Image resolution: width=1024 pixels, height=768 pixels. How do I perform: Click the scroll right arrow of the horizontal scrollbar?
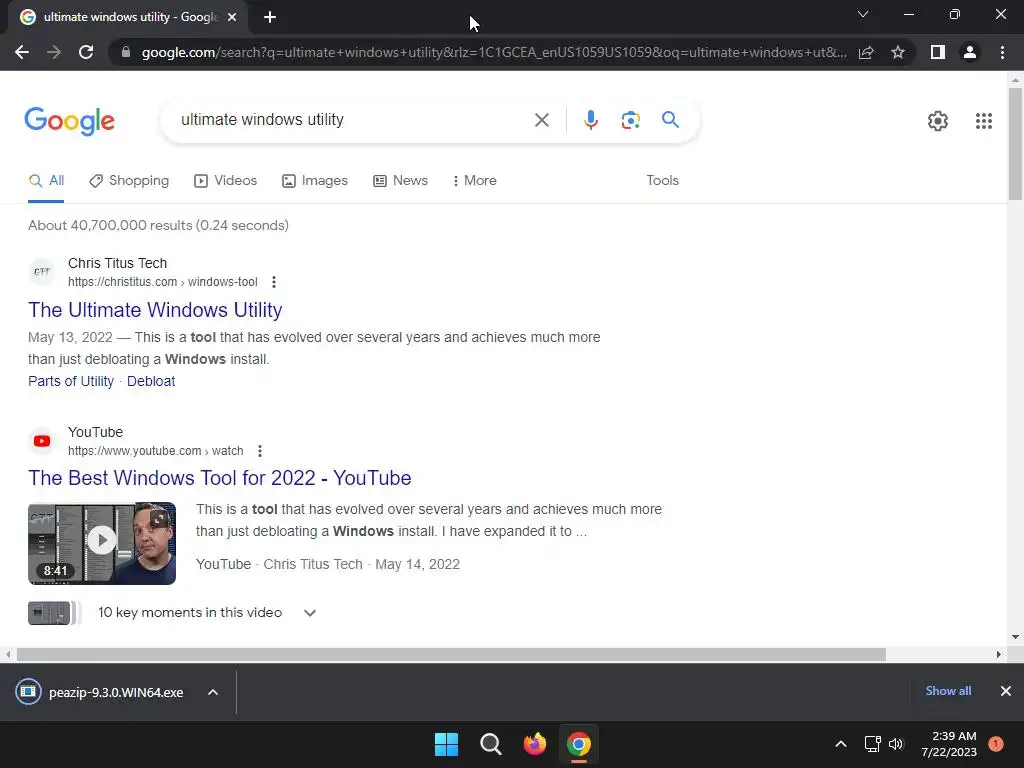999,654
